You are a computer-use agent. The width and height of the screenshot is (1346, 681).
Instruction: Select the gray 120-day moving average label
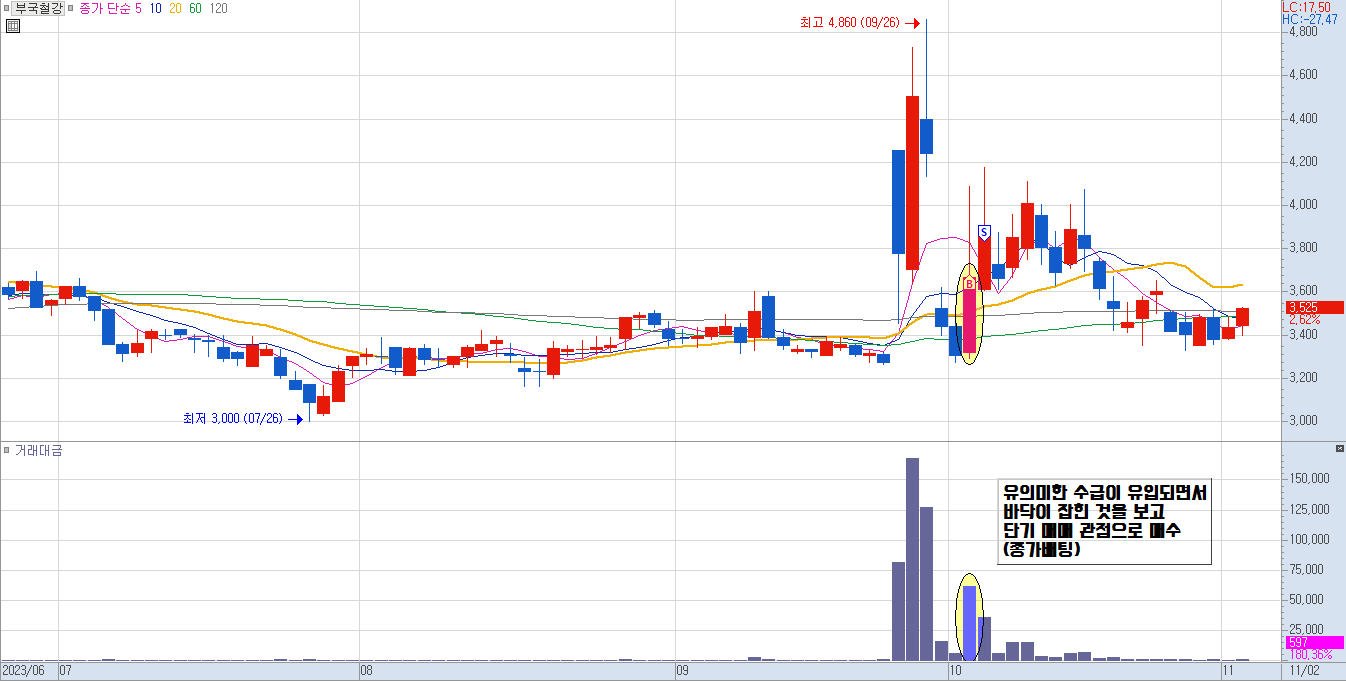click(219, 8)
